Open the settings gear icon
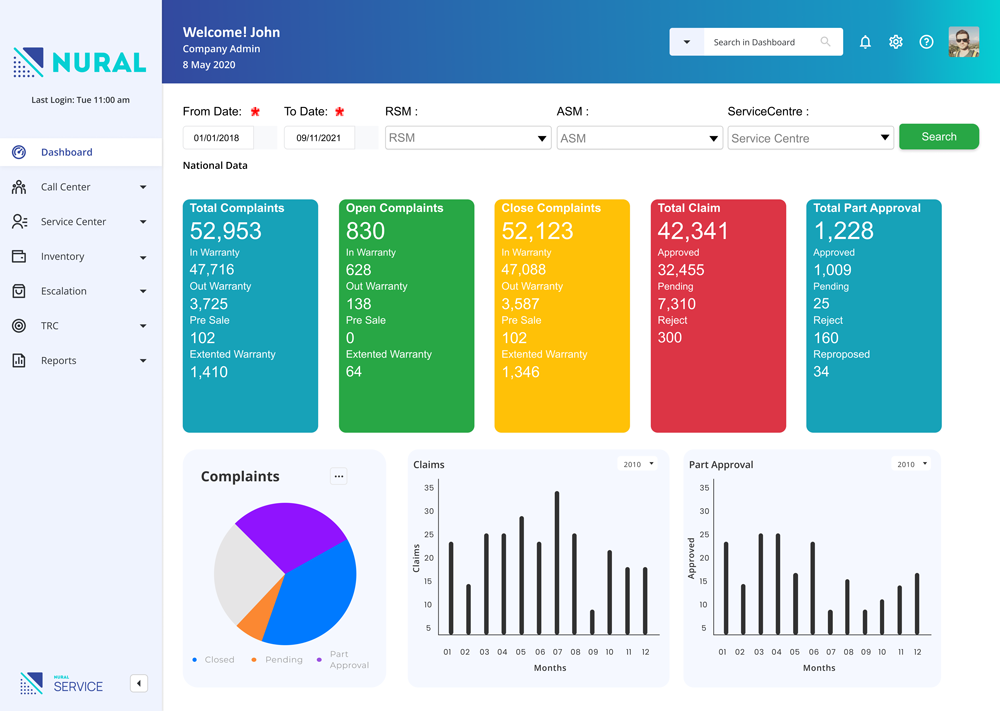The width and height of the screenshot is (1000, 711). pos(896,42)
